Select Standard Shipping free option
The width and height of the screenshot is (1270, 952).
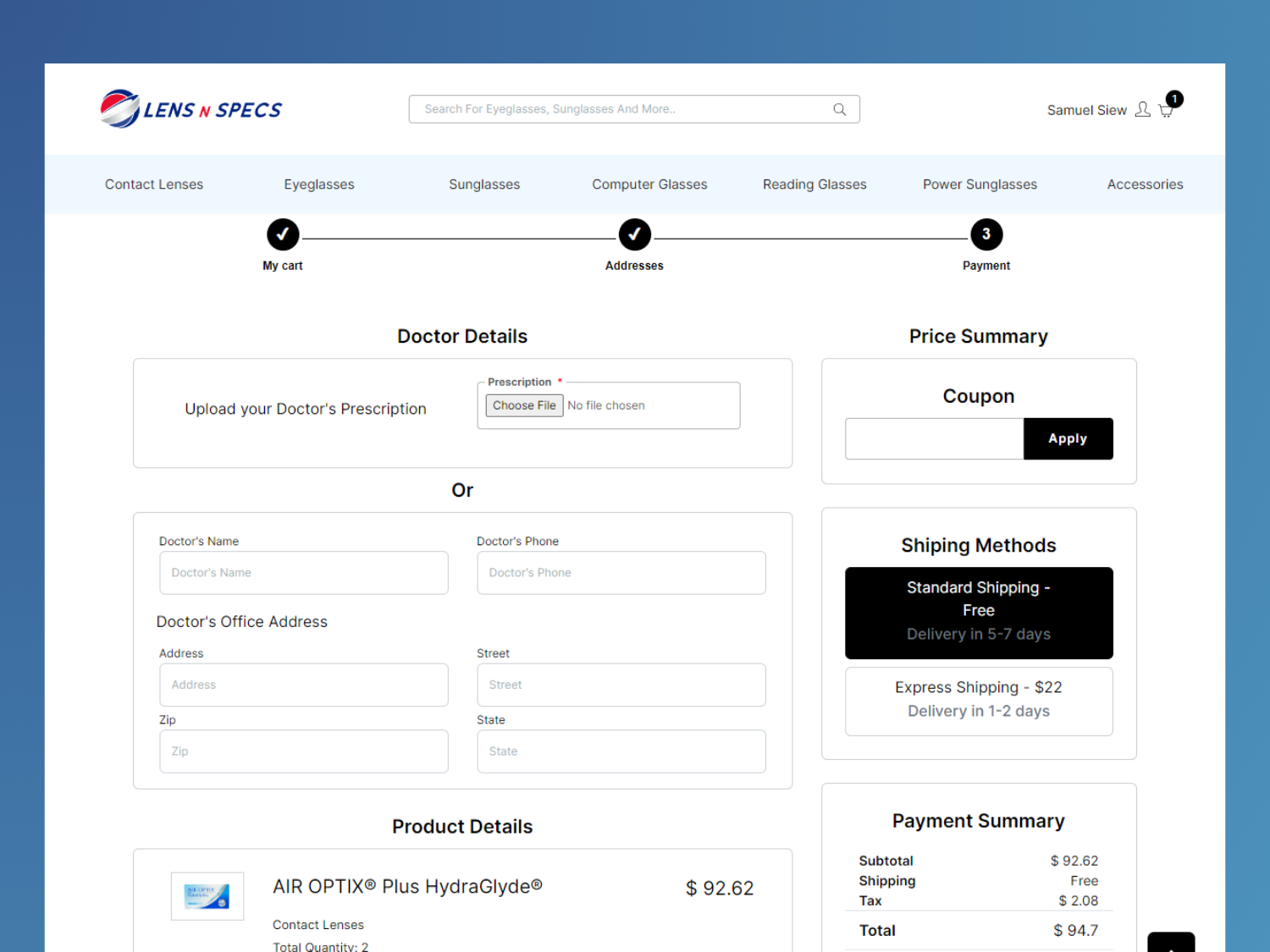click(978, 612)
